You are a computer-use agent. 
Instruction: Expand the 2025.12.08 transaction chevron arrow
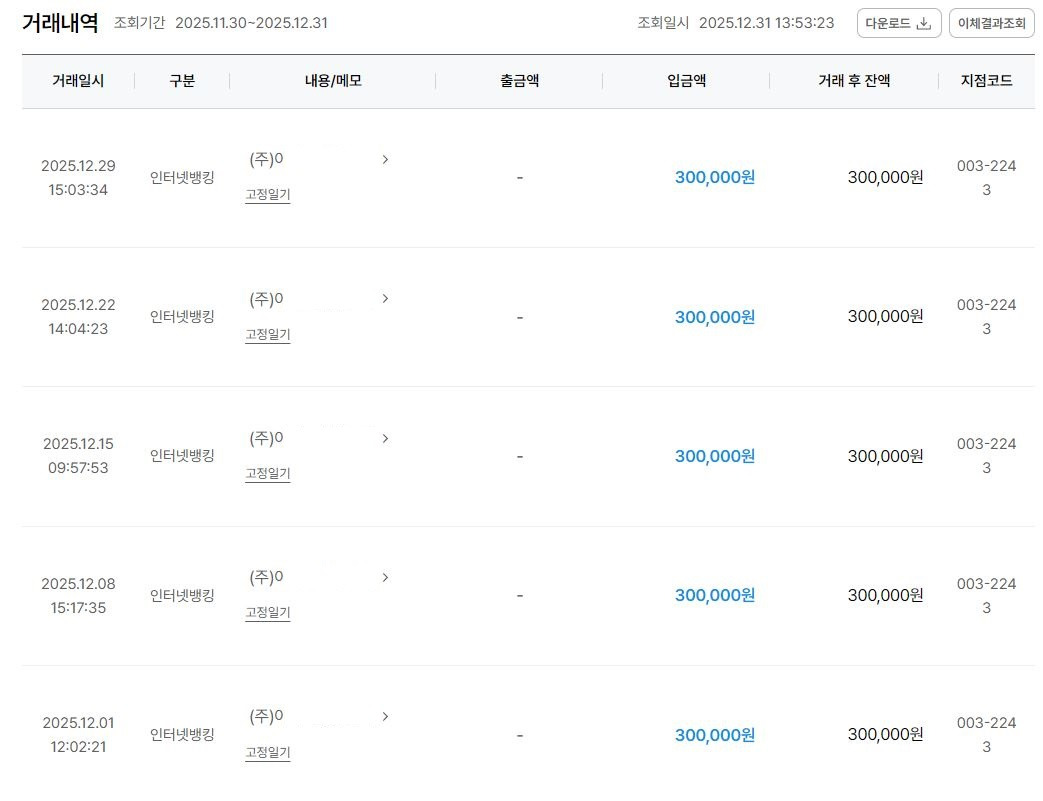click(x=385, y=577)
